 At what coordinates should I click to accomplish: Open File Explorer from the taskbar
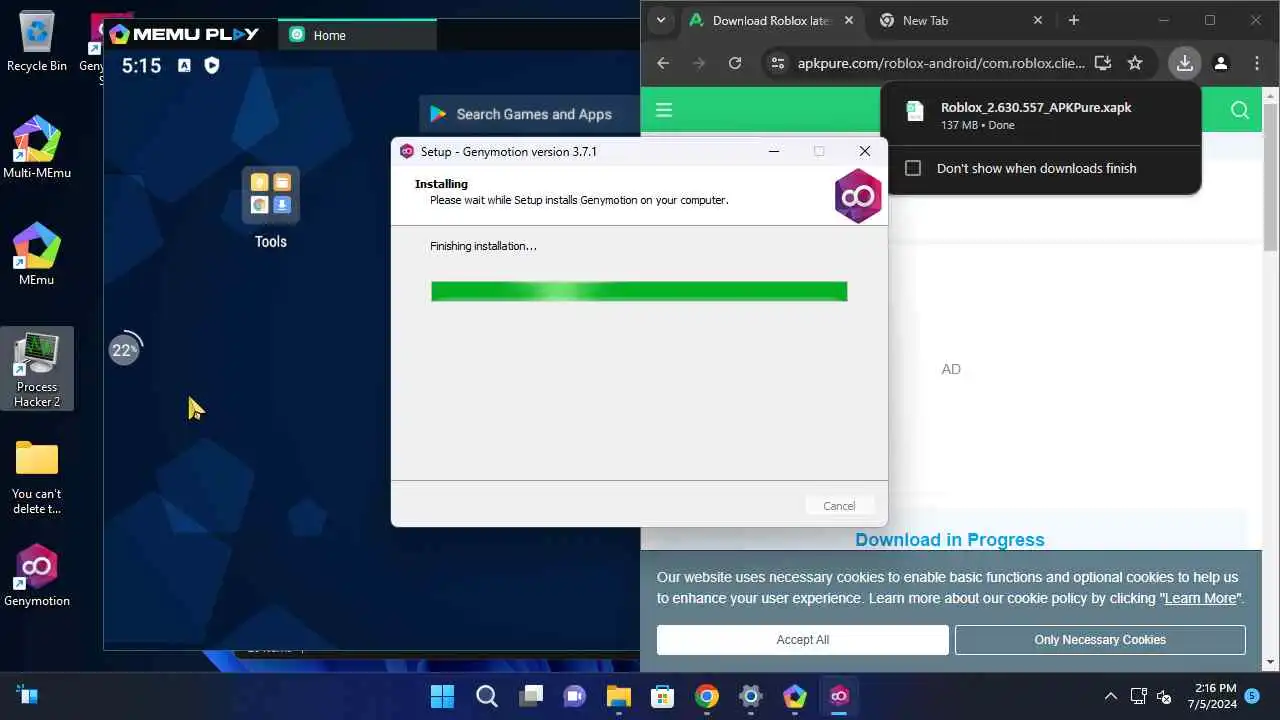click(619, 696)
